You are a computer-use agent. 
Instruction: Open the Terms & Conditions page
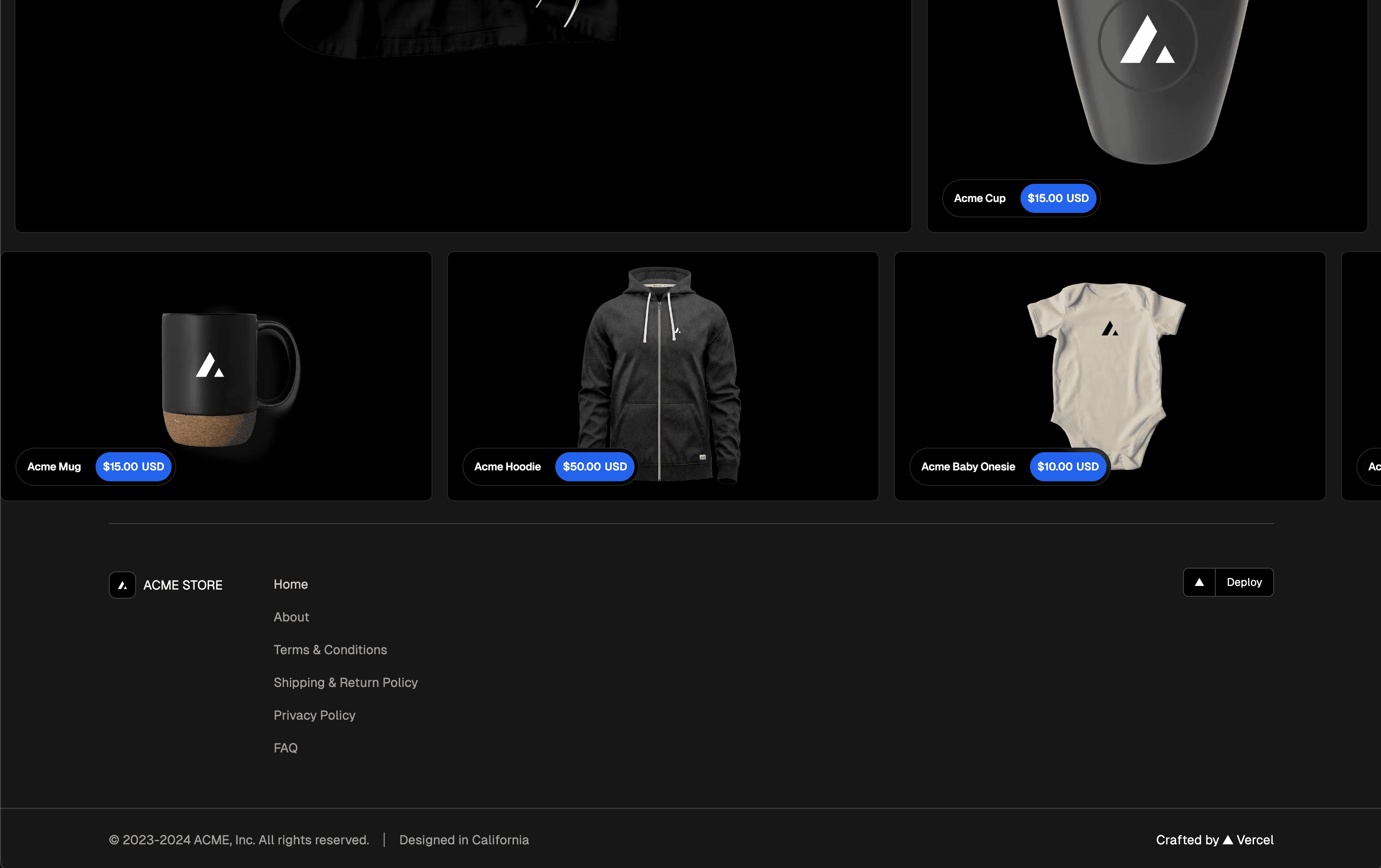click(x=330, y=650)
